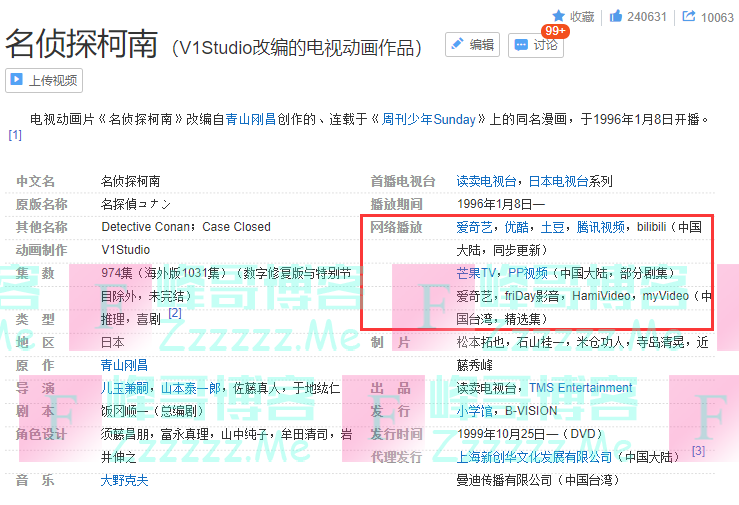739x505 pixels.
Task: Click the thumbs-up like icon showing 240631
Action: 616,16
